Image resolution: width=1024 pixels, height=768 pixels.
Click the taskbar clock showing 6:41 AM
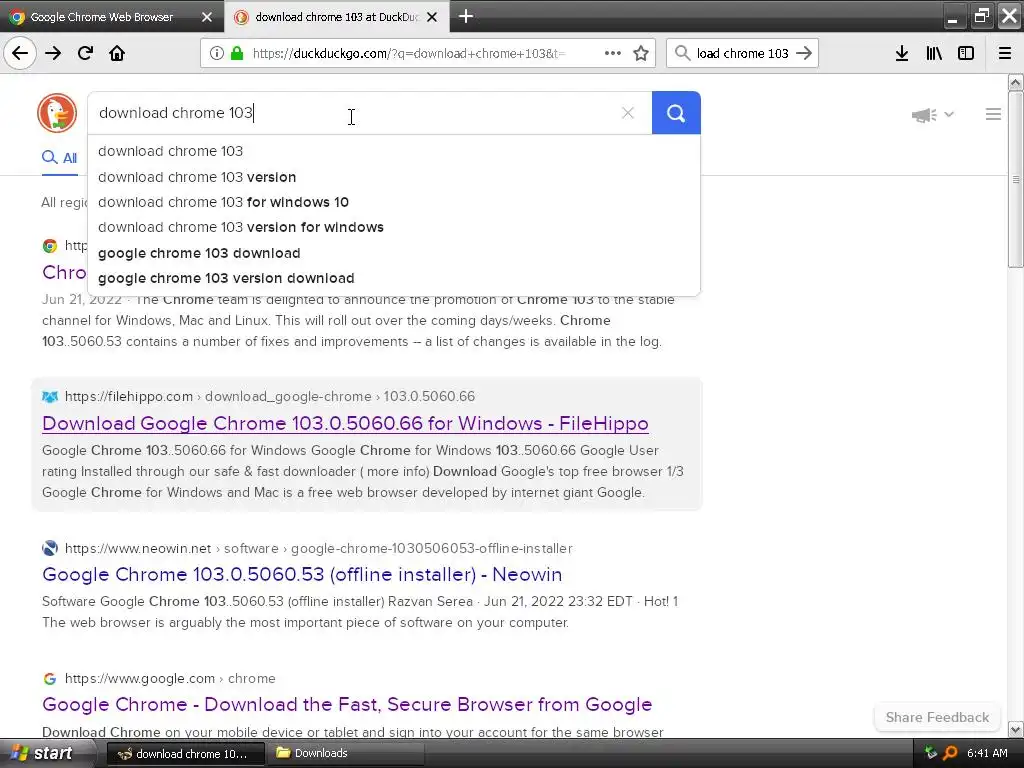(987, 753)
